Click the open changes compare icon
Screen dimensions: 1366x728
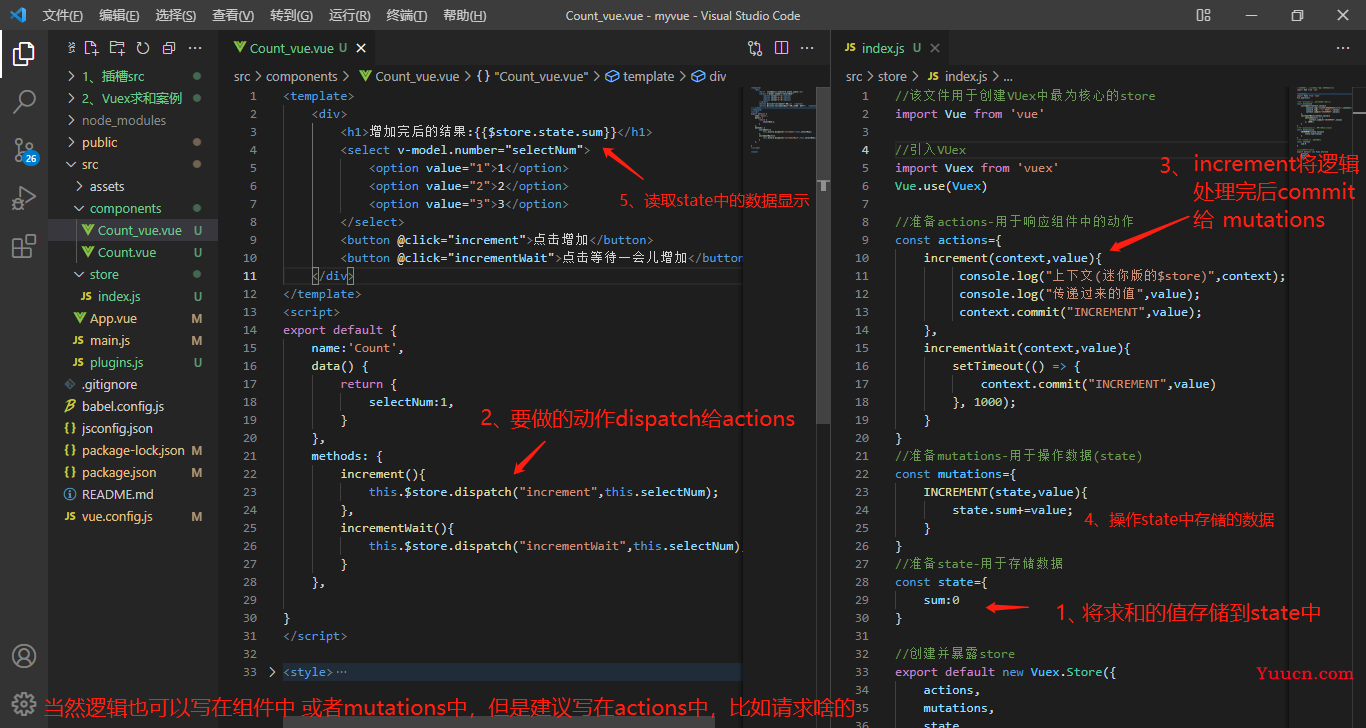click(755, 48)
